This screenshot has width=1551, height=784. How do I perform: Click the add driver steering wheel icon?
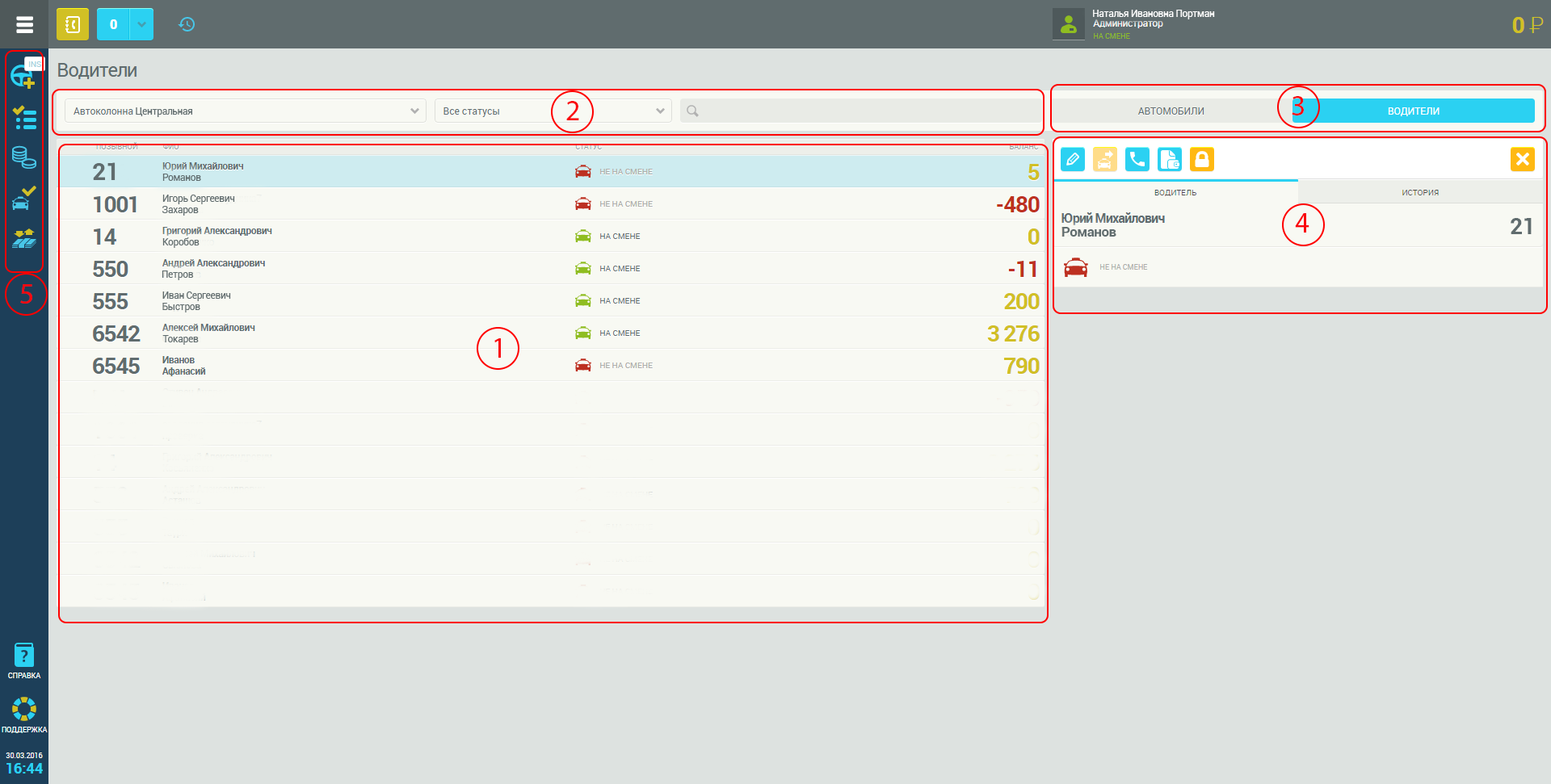pos(23,77)
